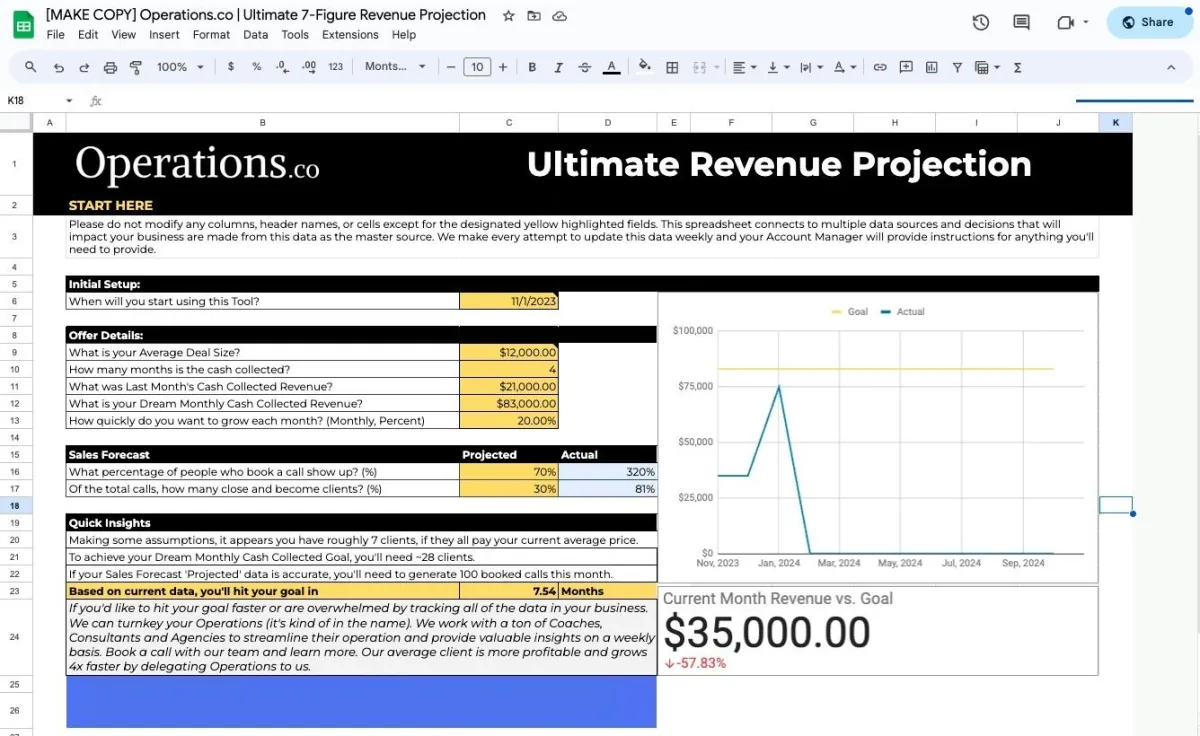Star this spreadsheet document
1200x736 pixels.
click(508, 16)
